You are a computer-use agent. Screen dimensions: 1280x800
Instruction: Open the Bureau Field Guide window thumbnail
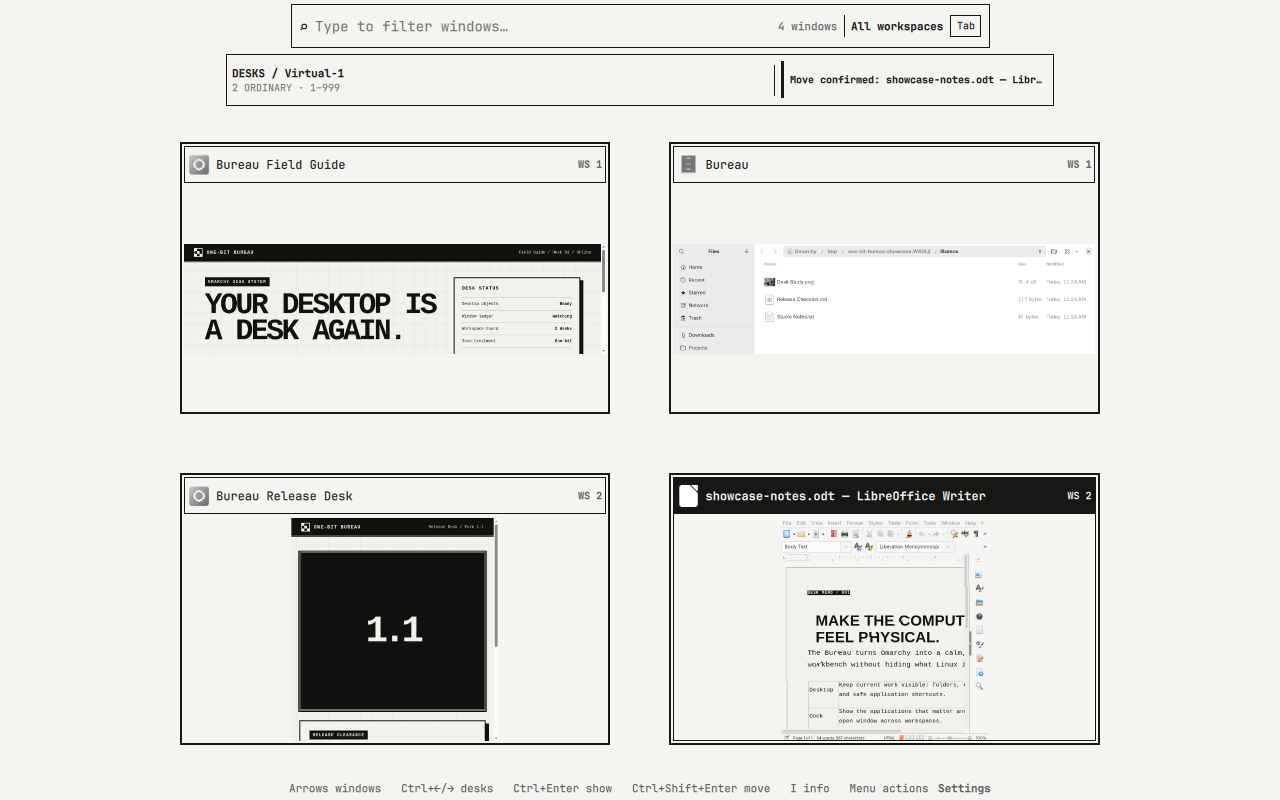pyautogui.click(x=394, y=298)
